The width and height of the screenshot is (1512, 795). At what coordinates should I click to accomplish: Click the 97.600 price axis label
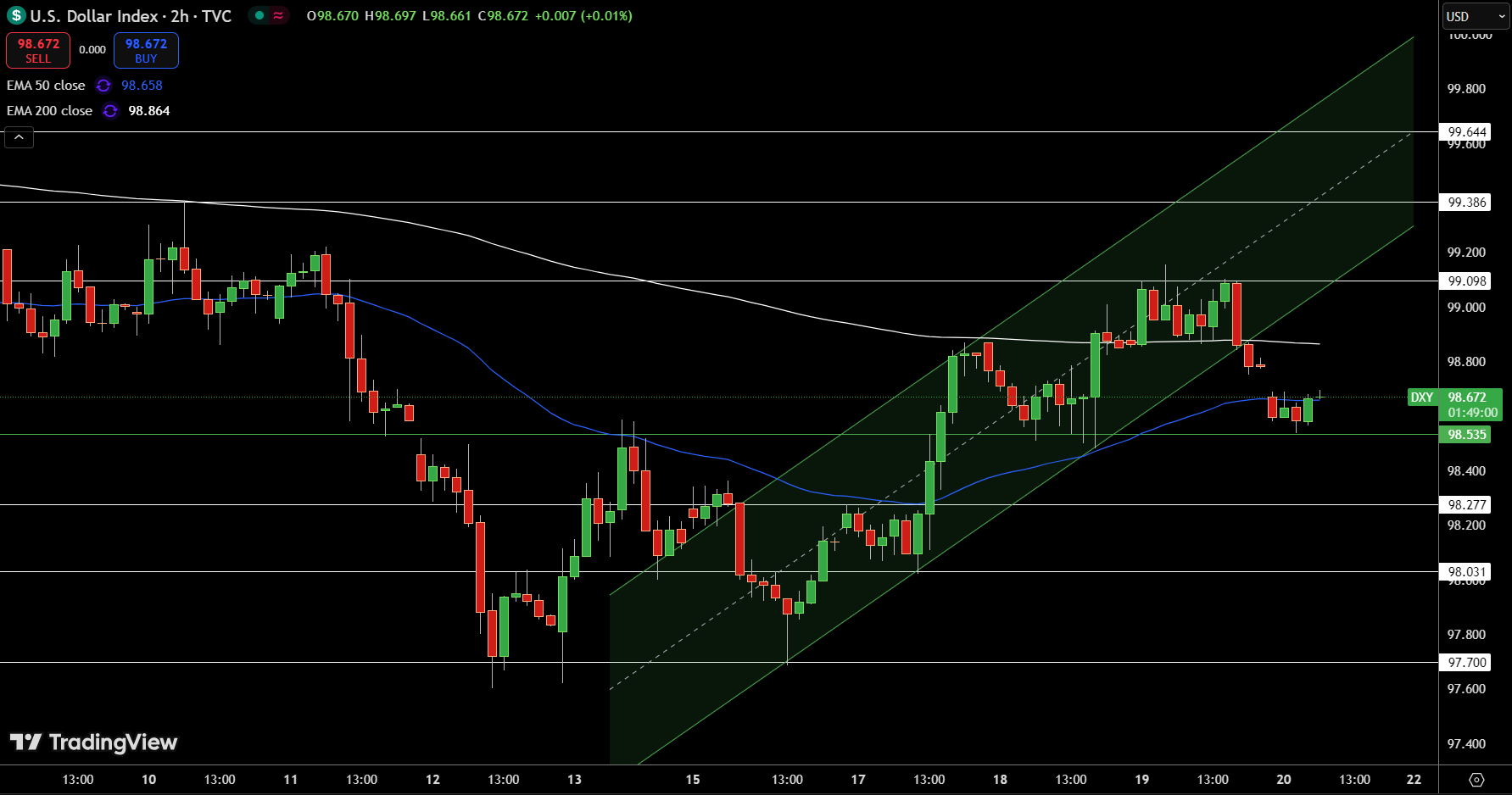pos(1466,689)
